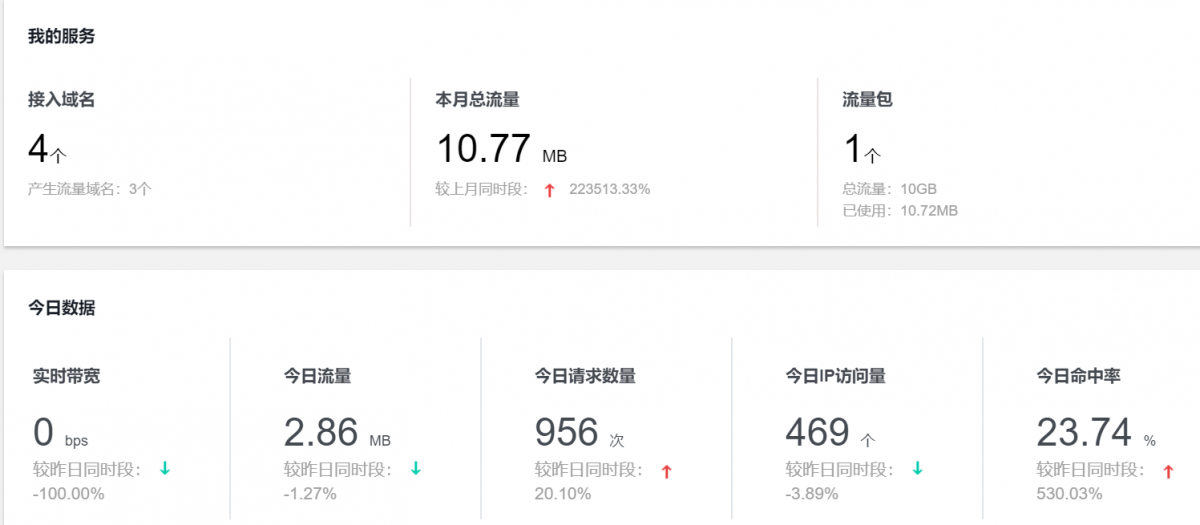
Task: Click red up arrow under 今日命中率
Action: (x=1168, y=471)
